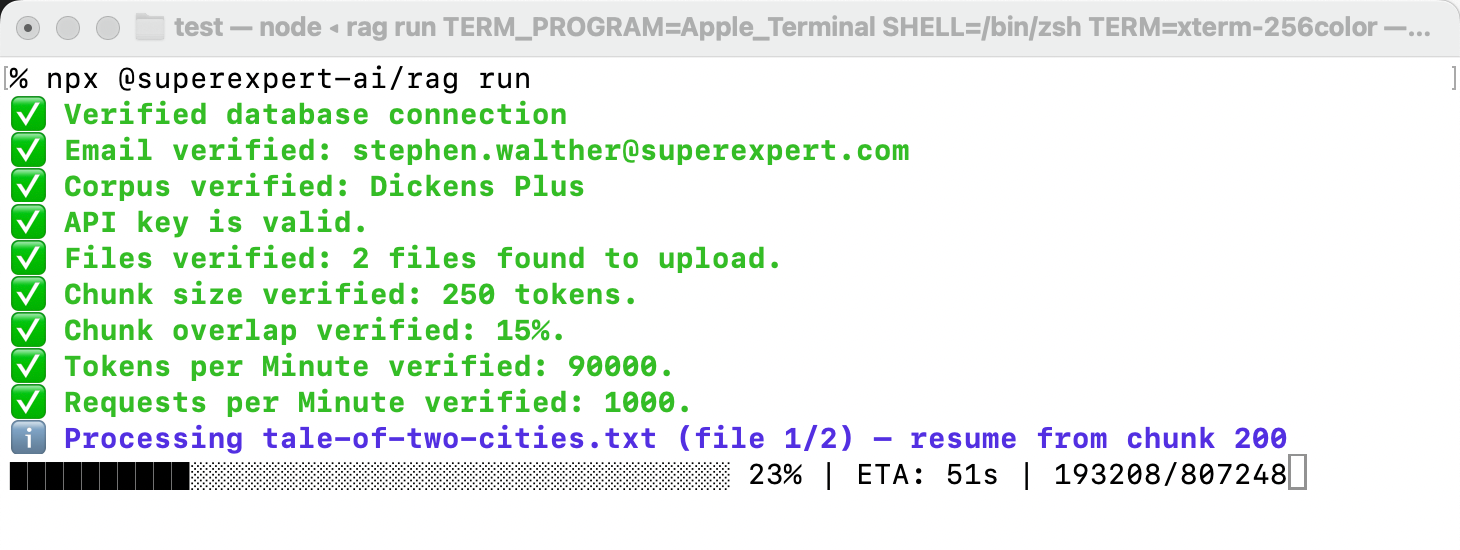Screen dimensions: 1460x550
Task: Click the checkmark beside Tokens per Minute verified
Action: [28, 366]
